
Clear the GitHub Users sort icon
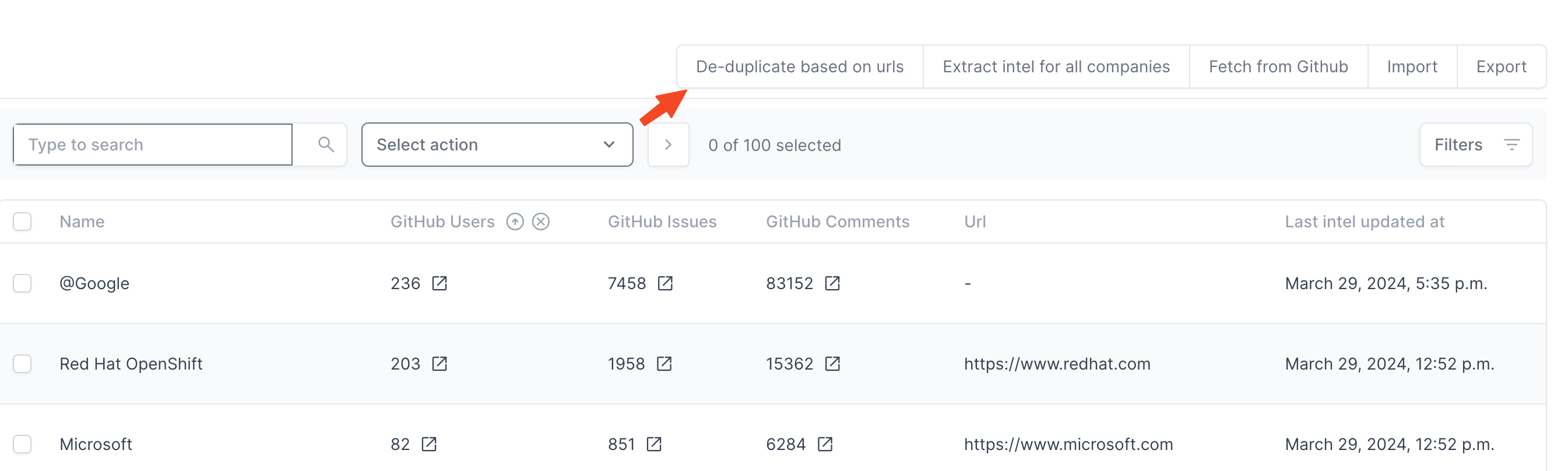click(540, 222)
